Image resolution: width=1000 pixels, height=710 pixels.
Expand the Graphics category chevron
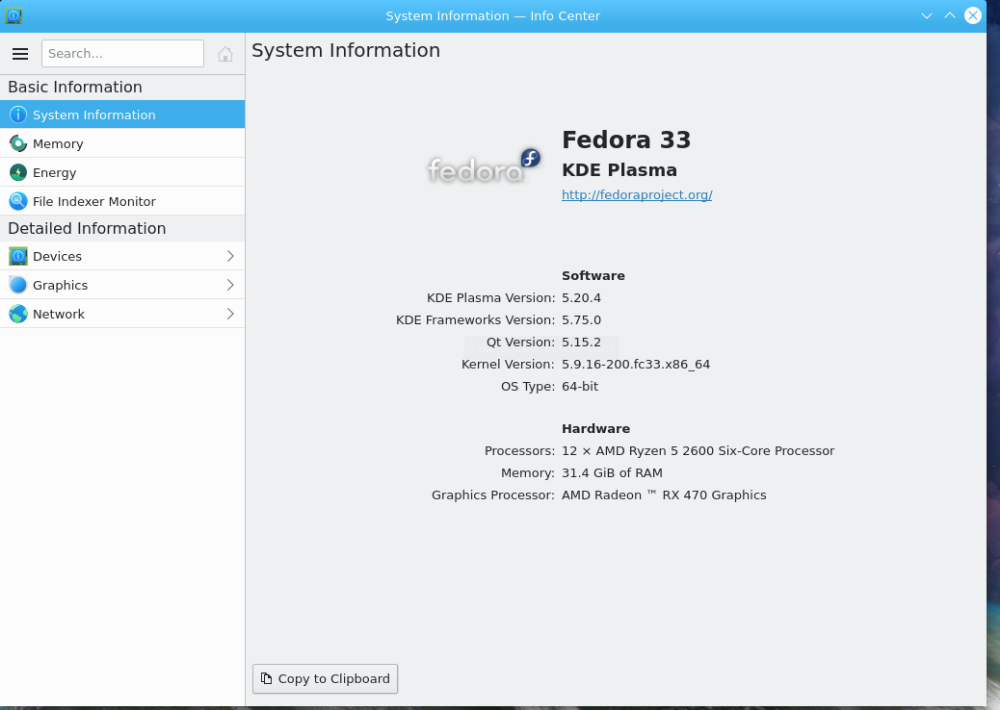pos(230,285)
